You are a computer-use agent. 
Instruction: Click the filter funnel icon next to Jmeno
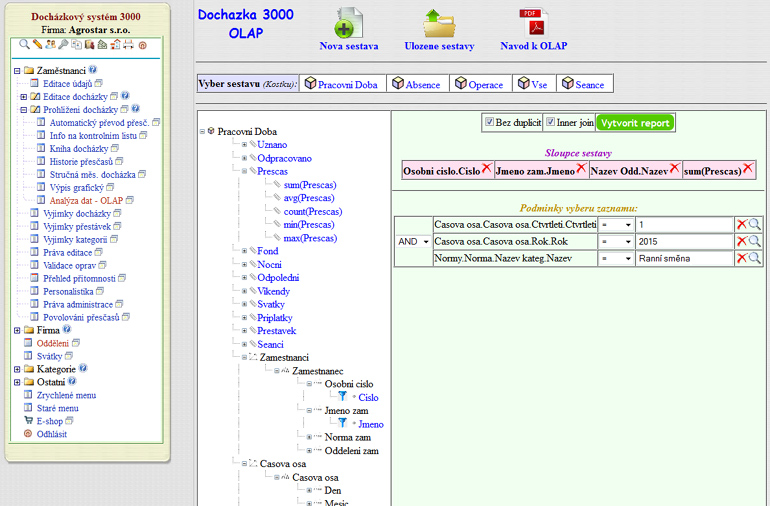point(342,422)
